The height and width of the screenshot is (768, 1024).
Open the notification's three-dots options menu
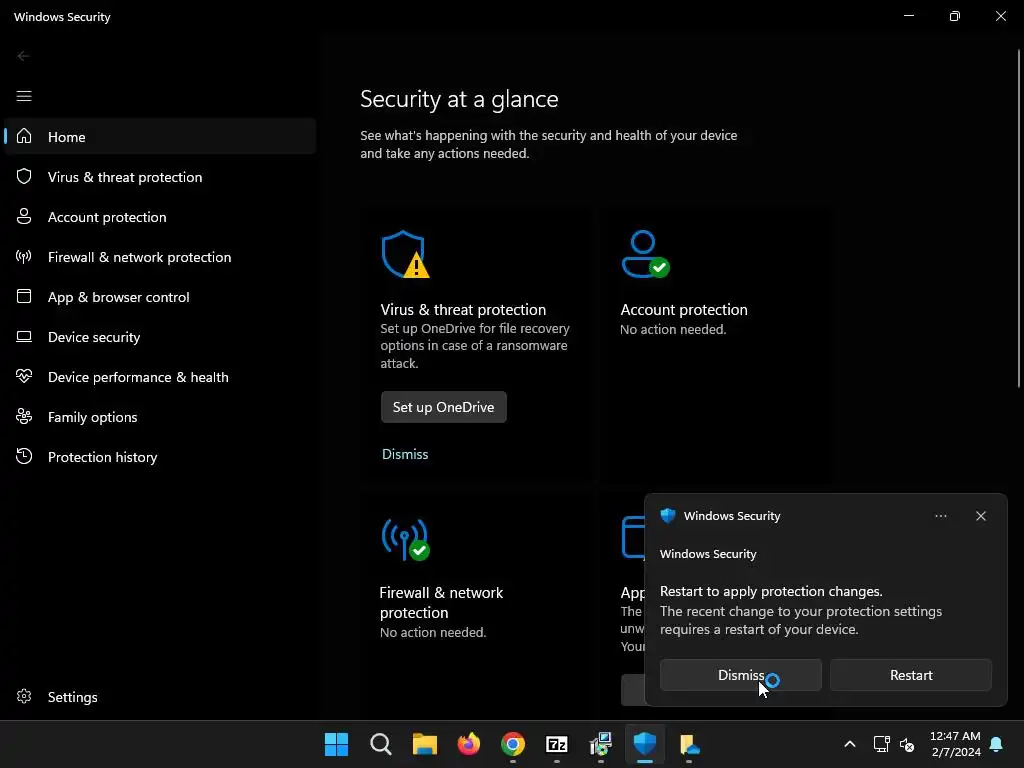point(940,516)
